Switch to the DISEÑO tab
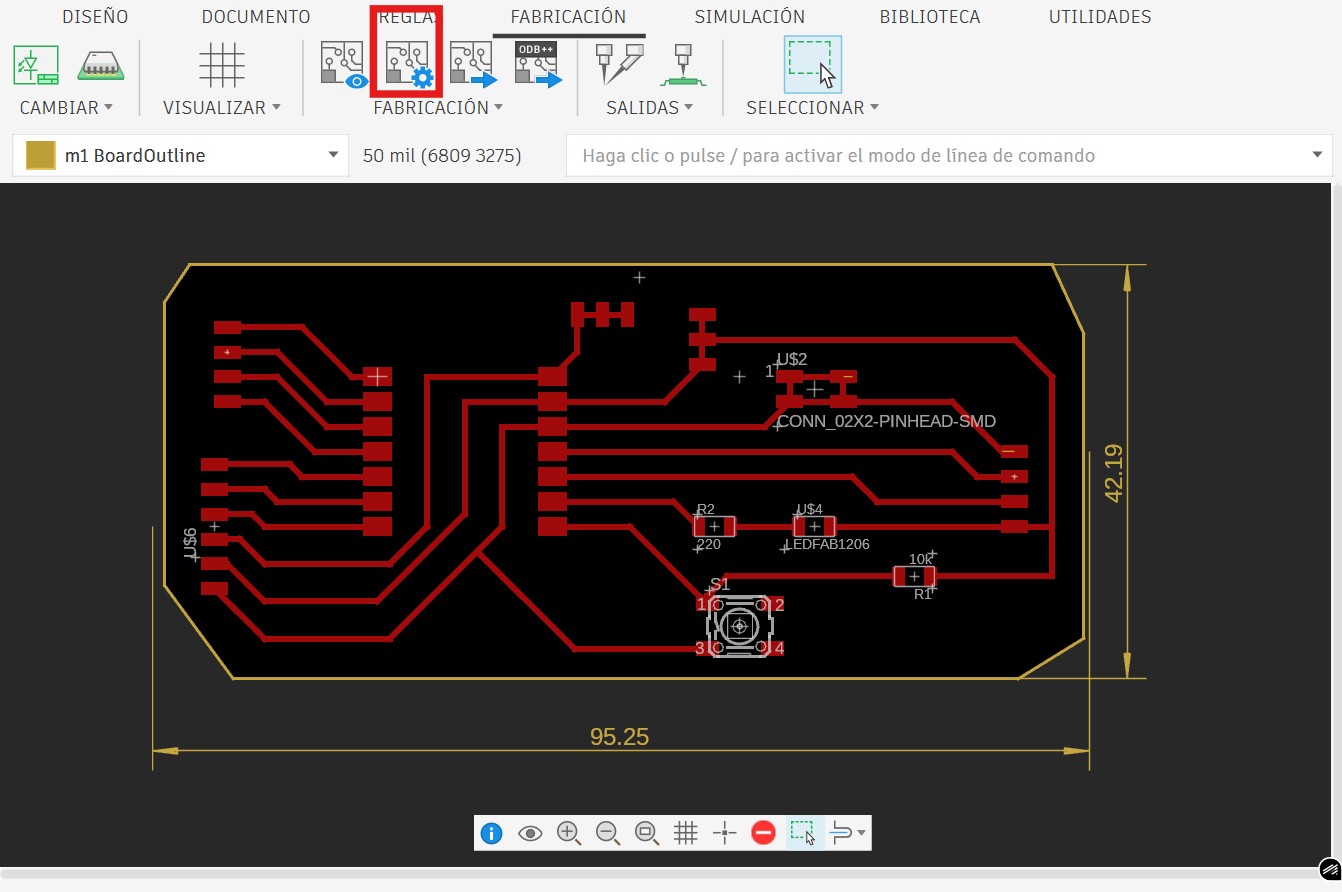1342x892 pixels. click(95, 17)
